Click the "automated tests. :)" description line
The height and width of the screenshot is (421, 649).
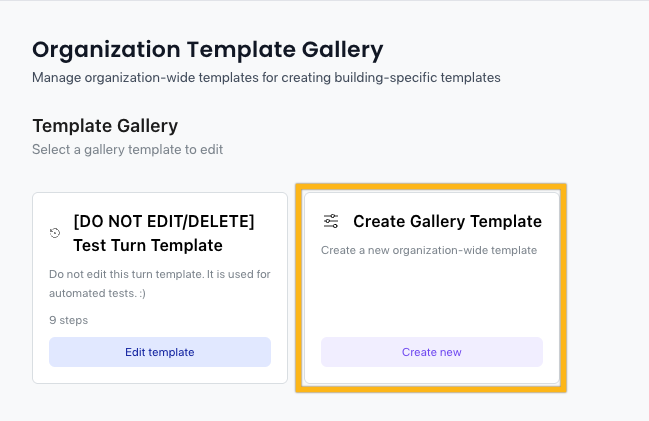97,293
